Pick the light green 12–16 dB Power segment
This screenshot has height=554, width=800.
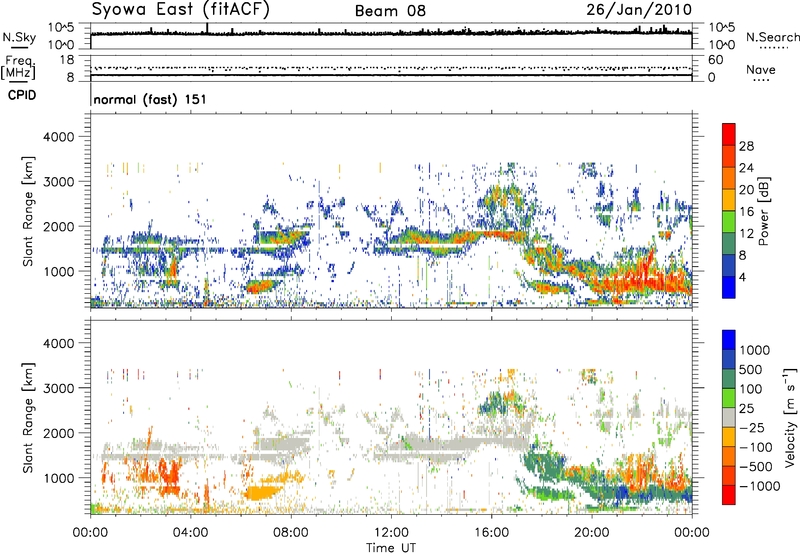pyautogui.click(x=729, y=222)
